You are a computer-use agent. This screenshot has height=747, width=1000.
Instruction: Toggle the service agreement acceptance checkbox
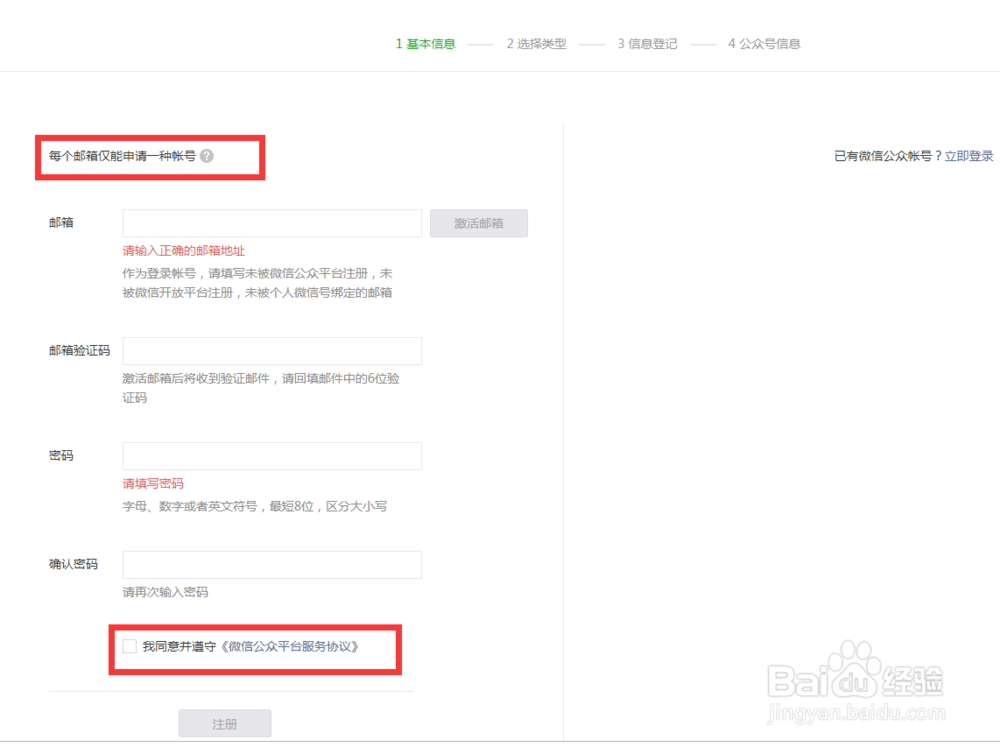tap(130, 646)
